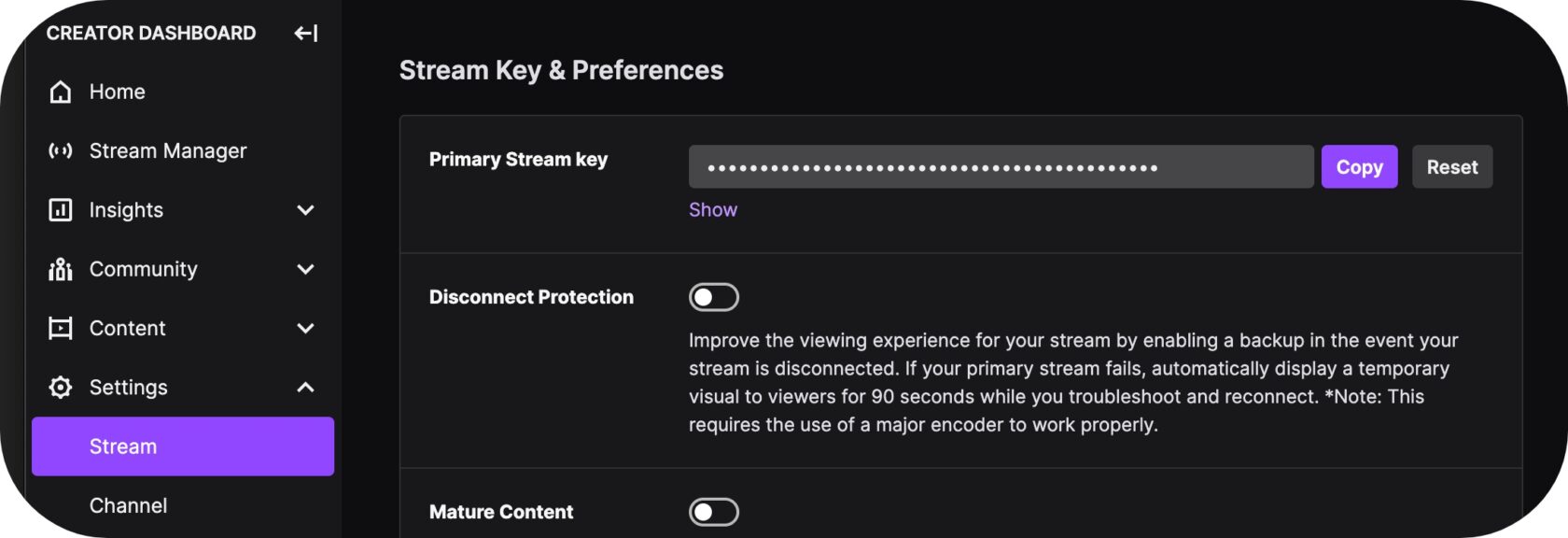Open Settings via the gear icon
The image size is (1568, 538).
click(x=60, y=387)
